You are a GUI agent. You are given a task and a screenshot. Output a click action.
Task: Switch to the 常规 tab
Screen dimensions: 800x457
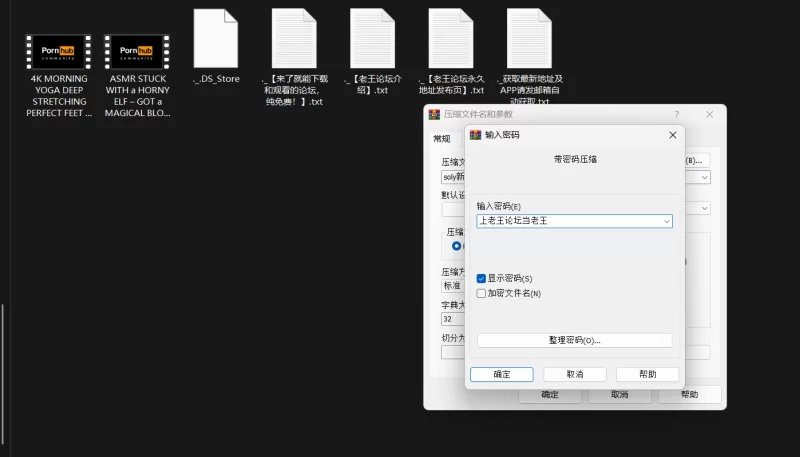click(x=441, y=139)
